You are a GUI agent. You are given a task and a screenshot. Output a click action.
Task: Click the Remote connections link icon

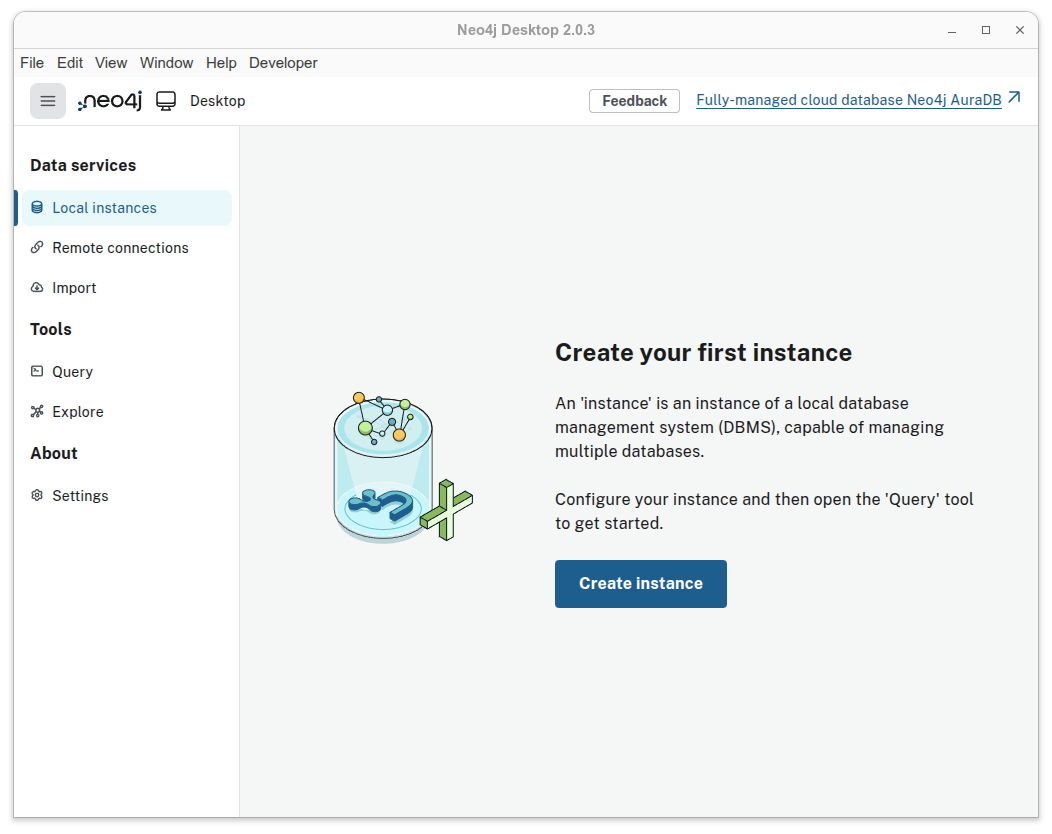click(37, 248)
